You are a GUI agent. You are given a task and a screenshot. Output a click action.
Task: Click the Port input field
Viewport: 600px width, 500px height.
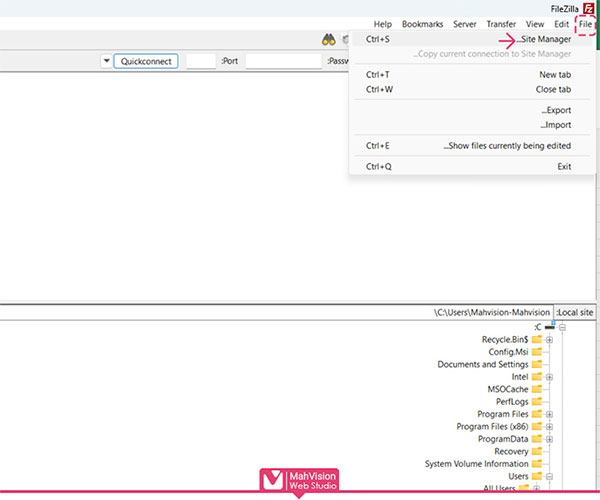coord(201,61)
